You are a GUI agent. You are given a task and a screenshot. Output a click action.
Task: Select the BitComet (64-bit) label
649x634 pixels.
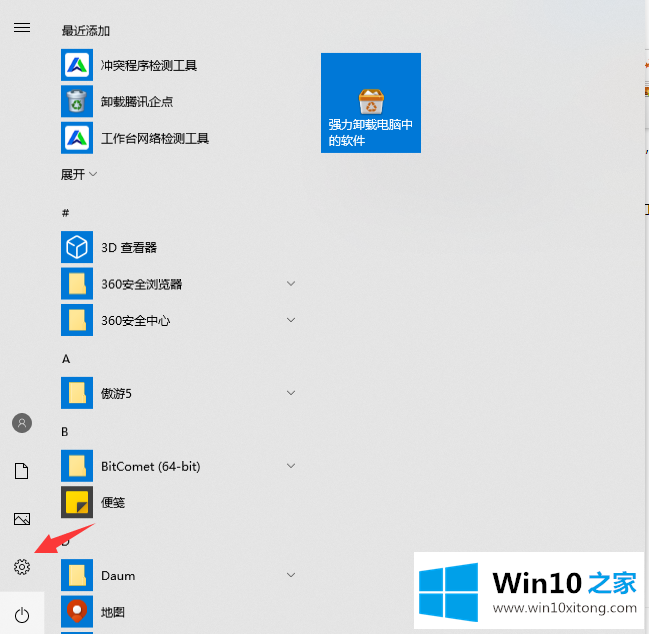pyautogui.click(x=151, y=466)
